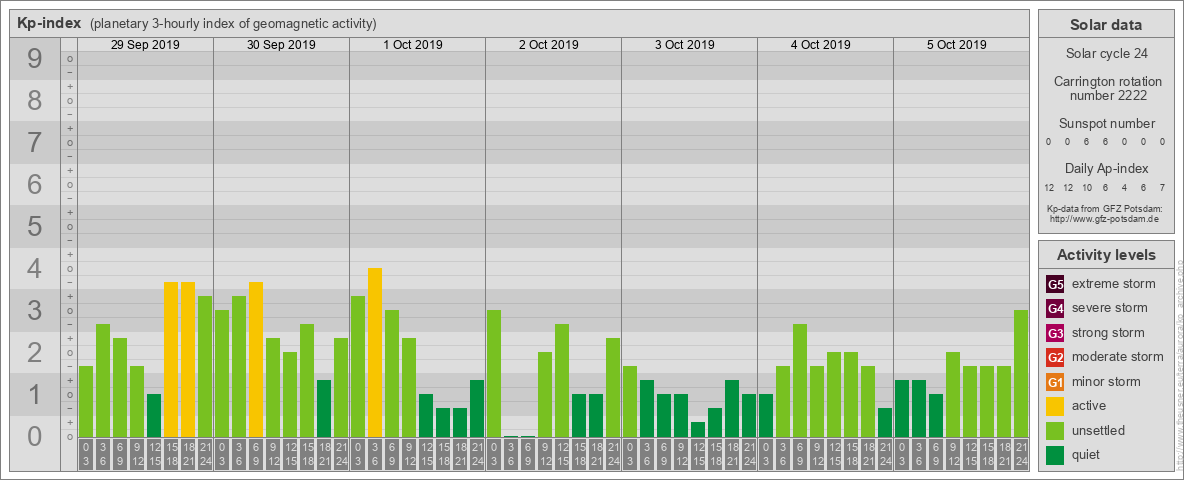Click the dark green 12-15 bar on 29 Sep
The image size is (1184, 480).
(x=154, y=415)
